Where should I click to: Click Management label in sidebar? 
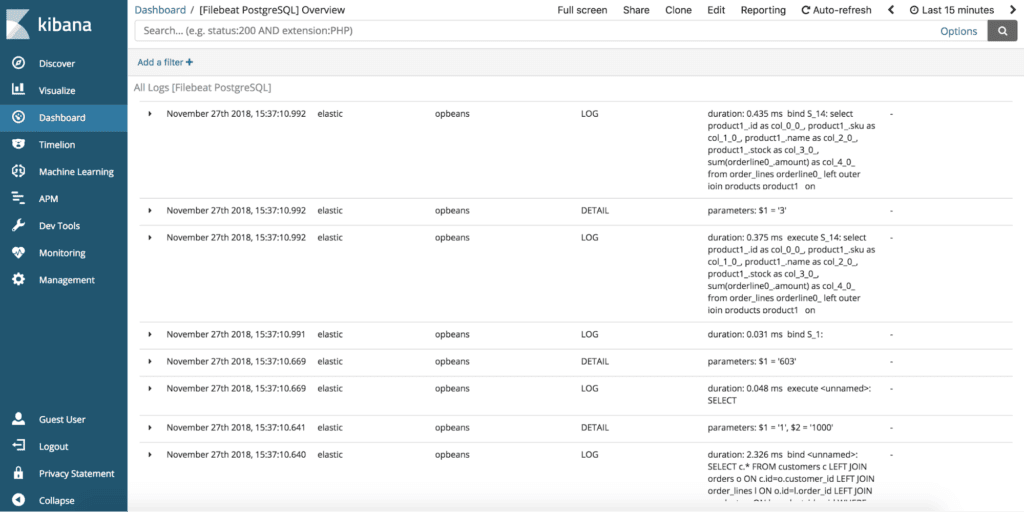pos(67,280)
